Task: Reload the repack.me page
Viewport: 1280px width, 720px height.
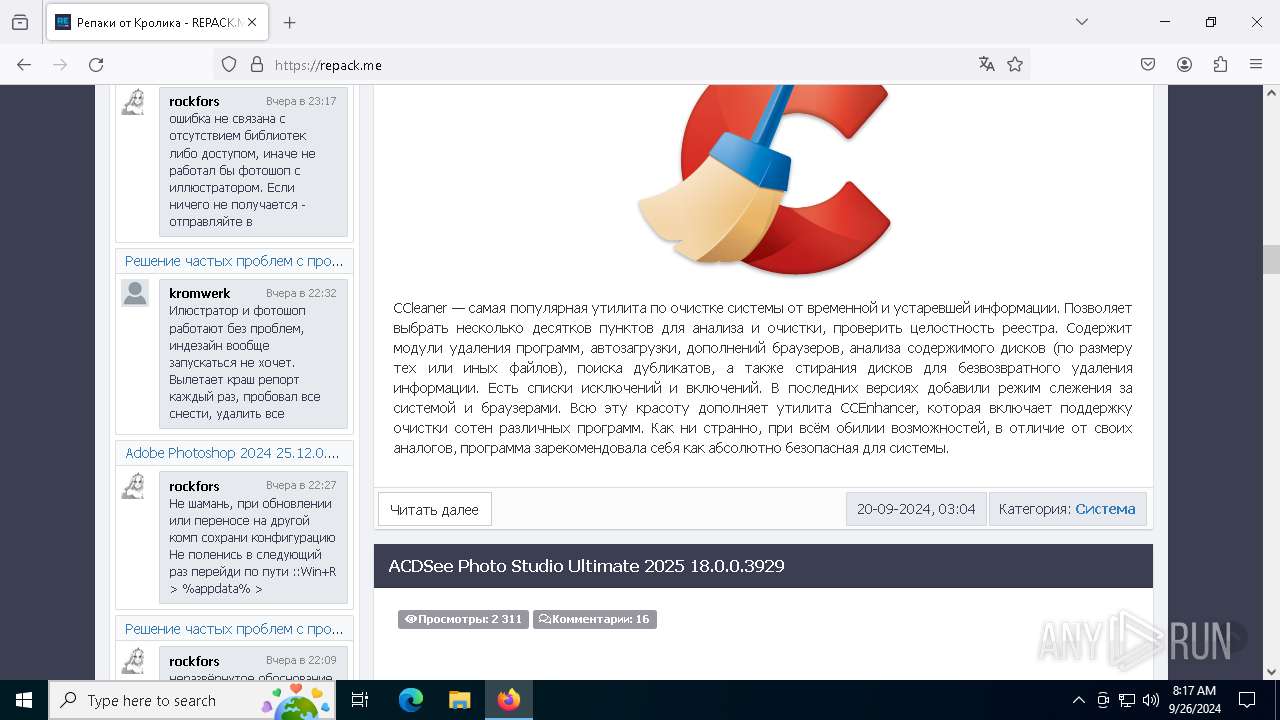Action: click(96, 64)
